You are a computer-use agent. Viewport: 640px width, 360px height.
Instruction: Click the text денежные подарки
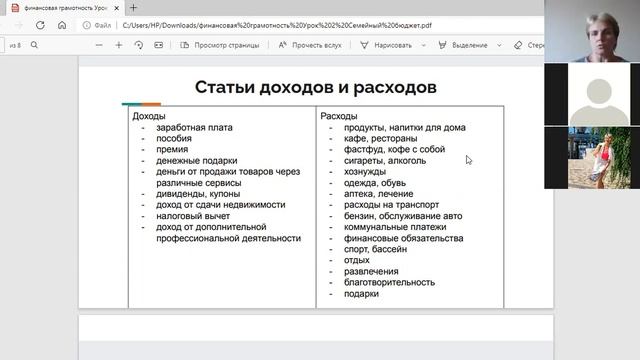196,161
